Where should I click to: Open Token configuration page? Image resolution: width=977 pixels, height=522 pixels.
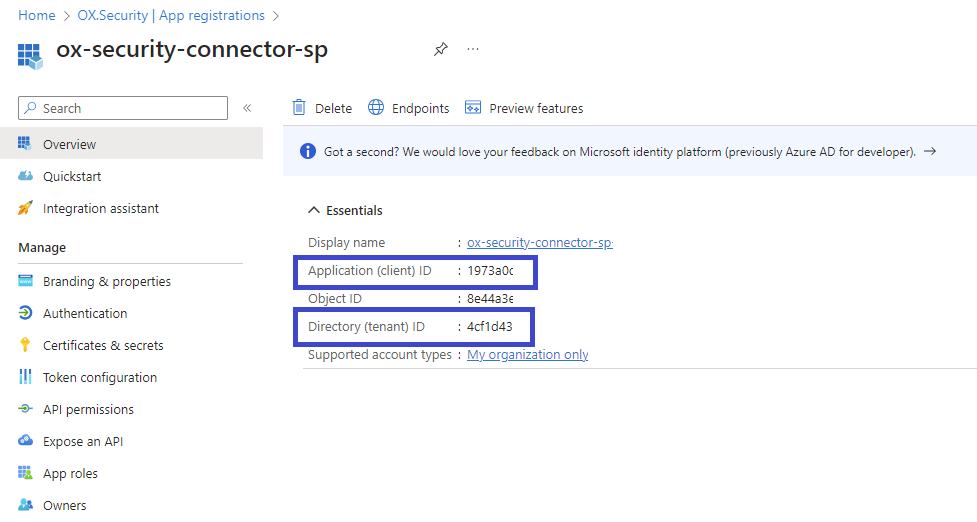99,377
